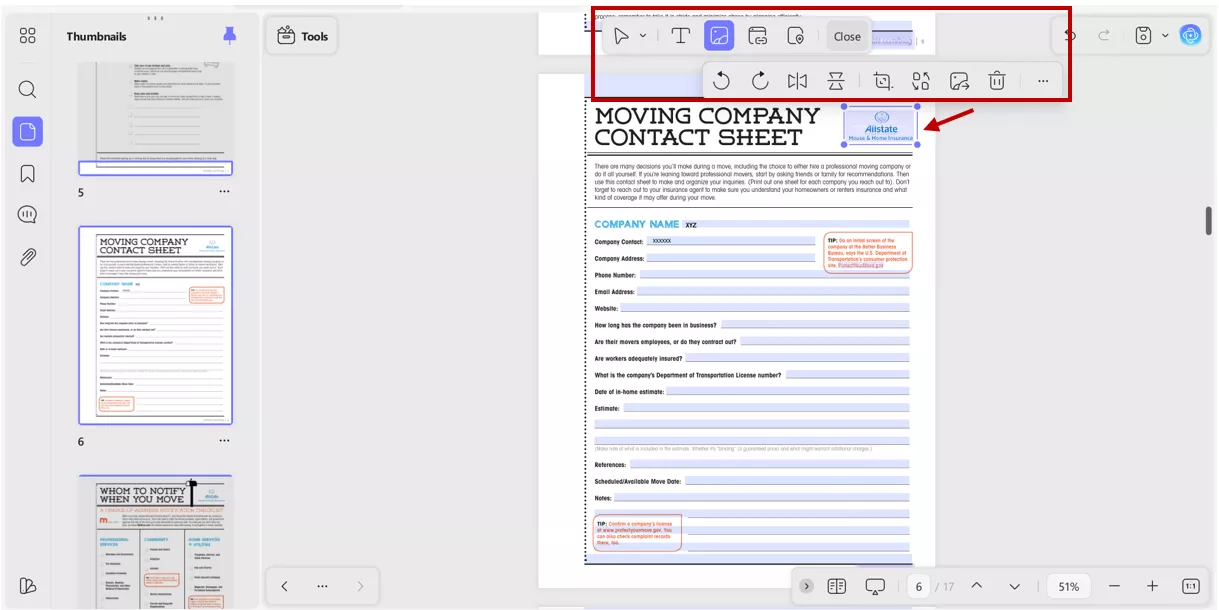Click the page number field showing 6

[919, 586]
